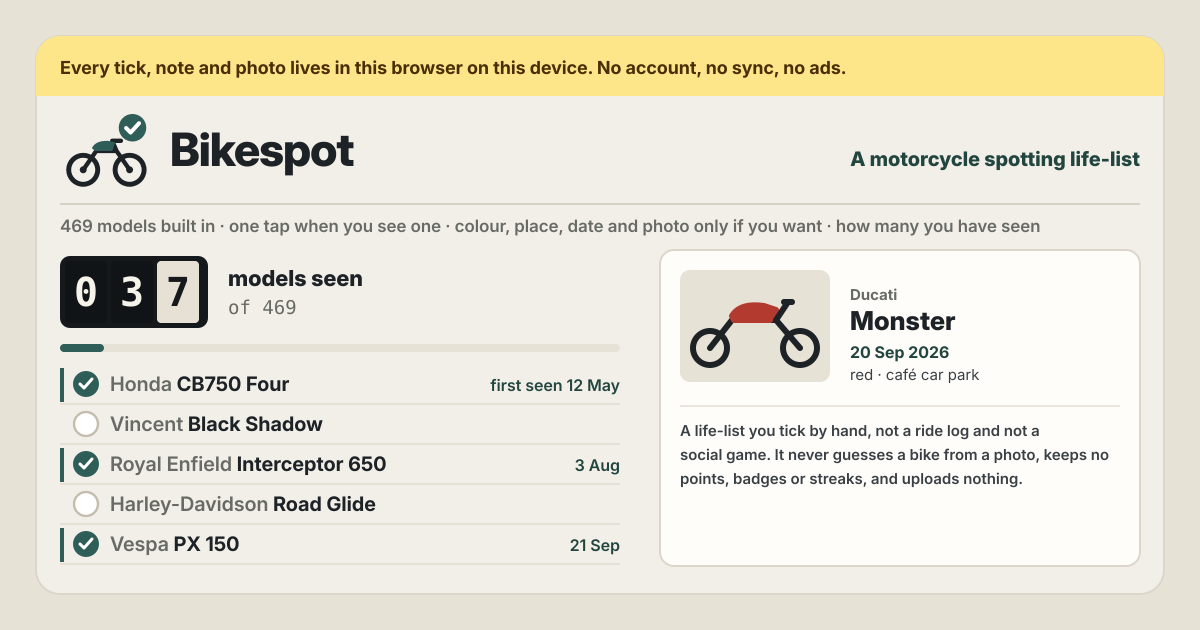Untick the Royal Enfield Interceptor 650 checkbox
The height and width of the screenshot is (630, 1200).
pos(86,464)
